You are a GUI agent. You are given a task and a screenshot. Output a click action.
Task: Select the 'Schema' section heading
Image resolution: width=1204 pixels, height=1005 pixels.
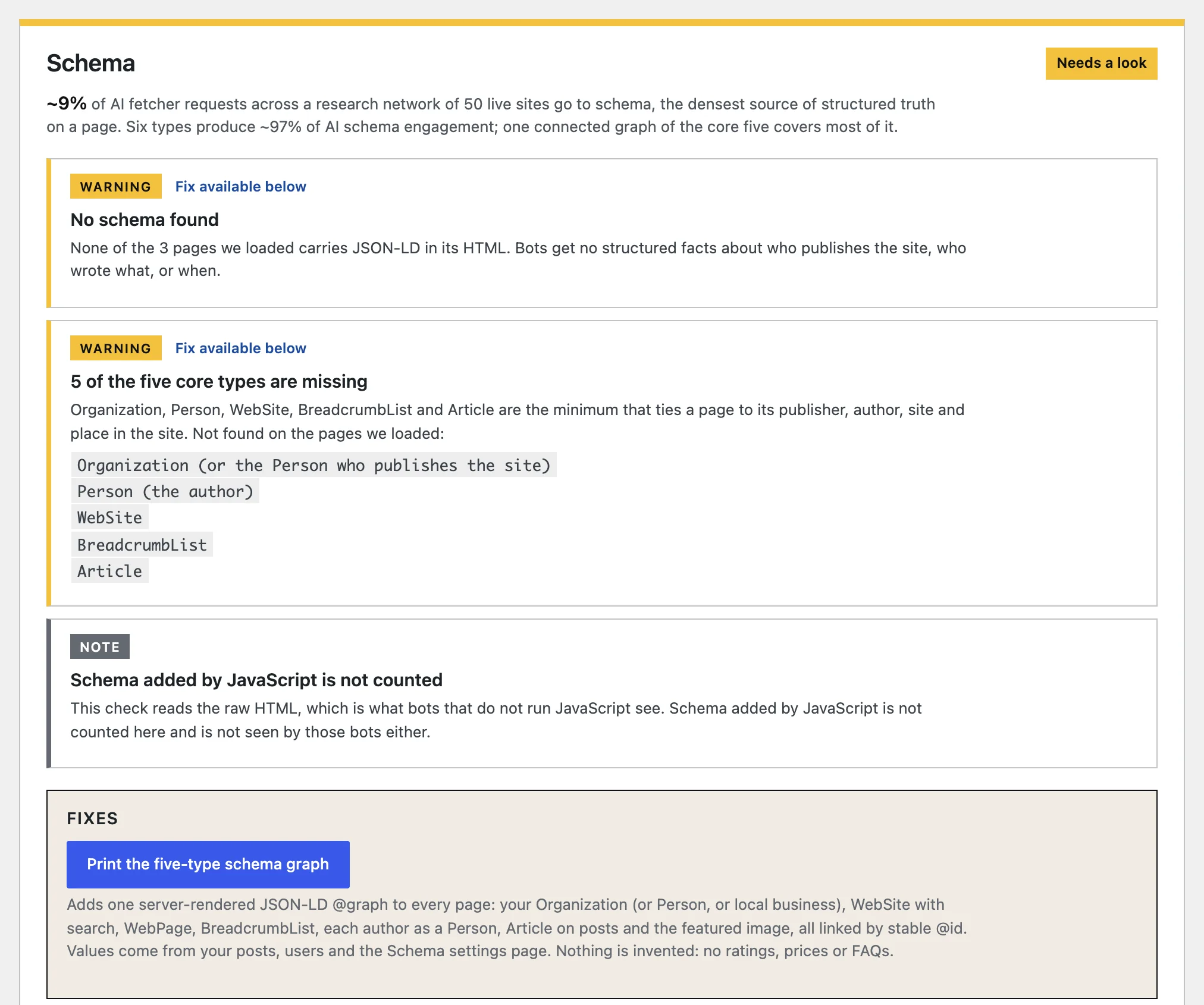pyautogui.click(x=91, y=63)
